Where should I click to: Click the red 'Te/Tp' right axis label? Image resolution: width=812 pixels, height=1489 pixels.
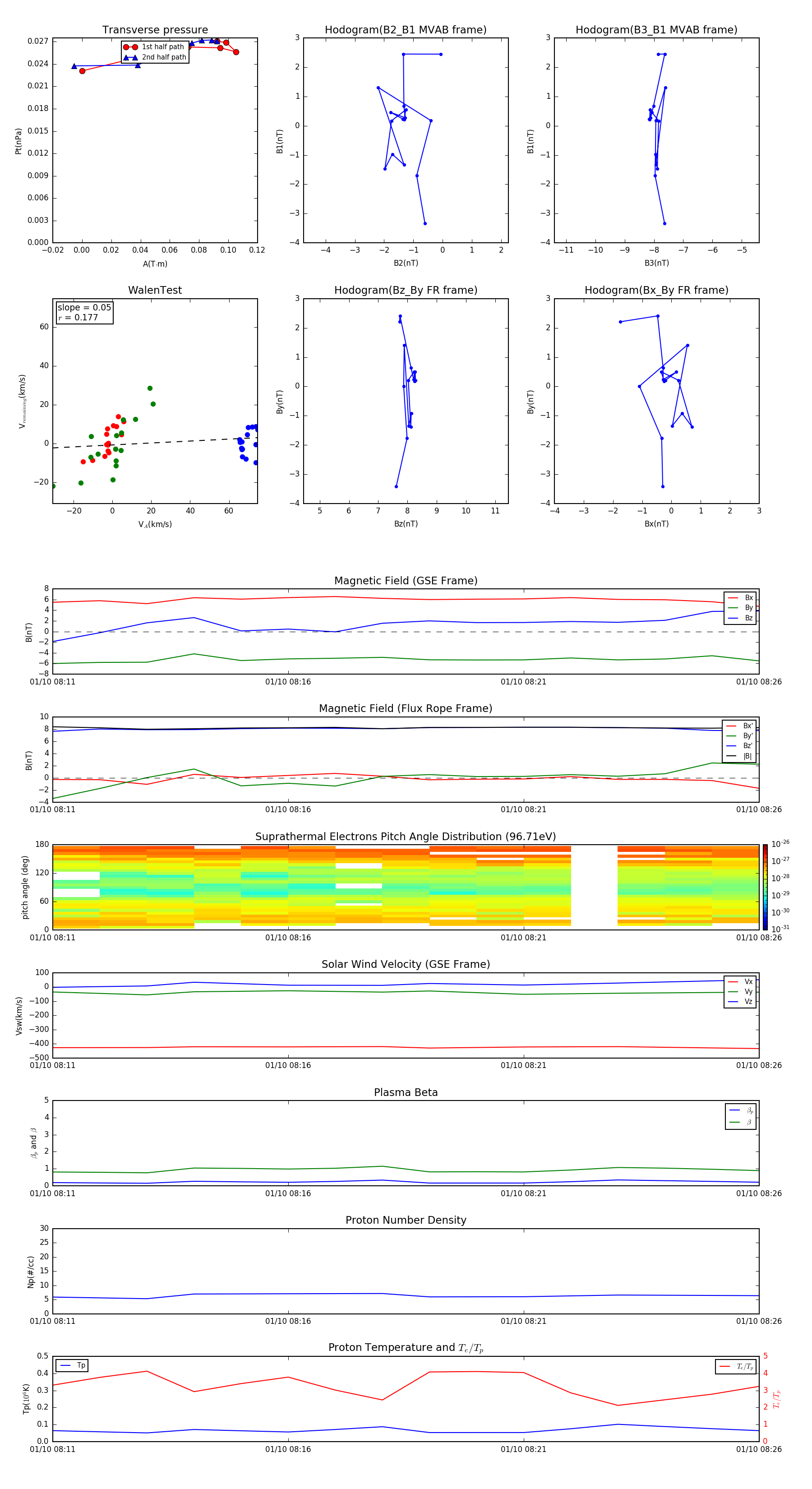coord(777,1399)
